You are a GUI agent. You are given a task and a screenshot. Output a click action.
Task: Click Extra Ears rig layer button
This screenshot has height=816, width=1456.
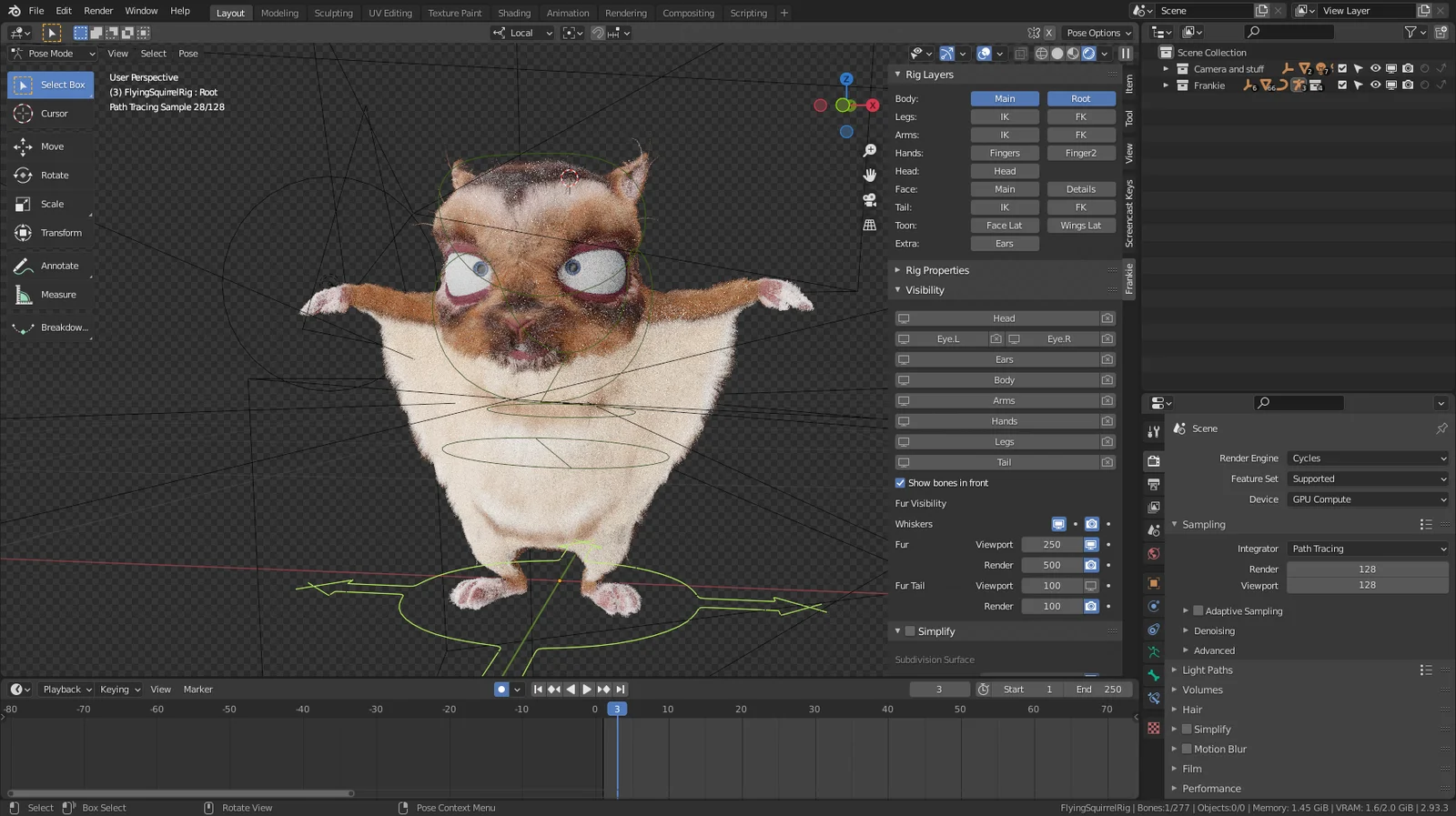(x=1005, y=244)
